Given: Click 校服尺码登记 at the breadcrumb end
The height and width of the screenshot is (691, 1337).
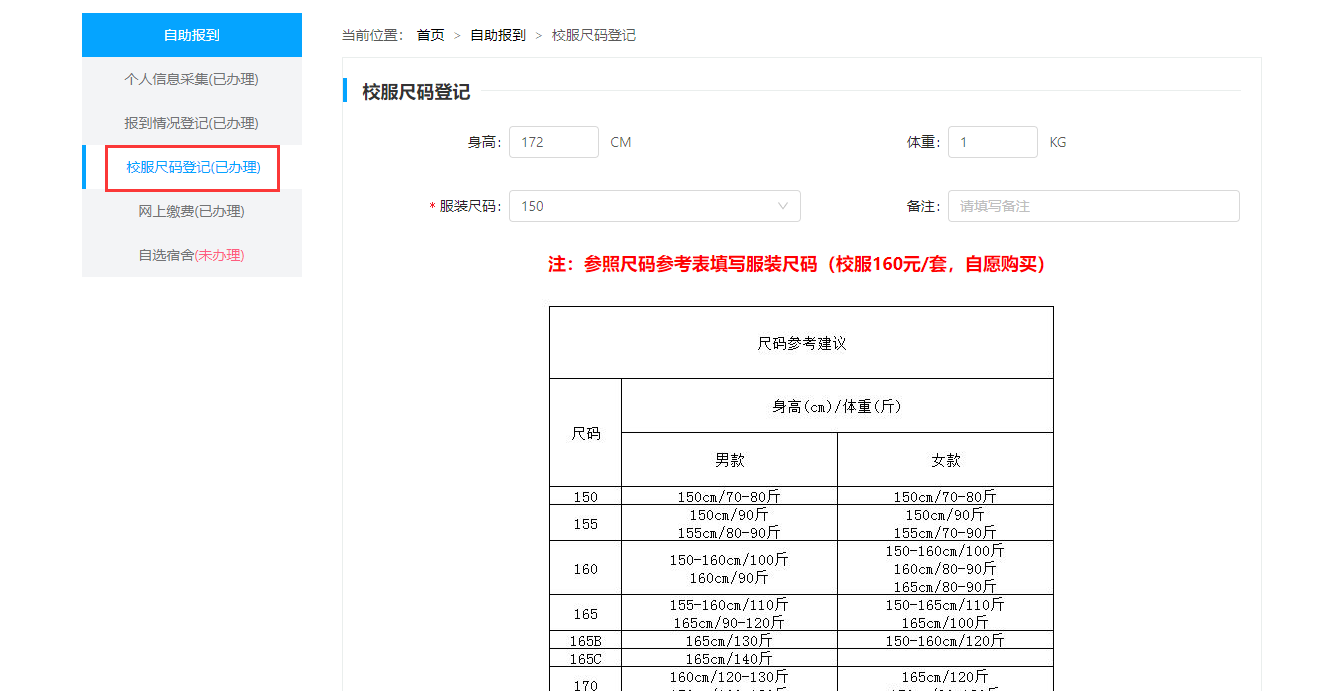Looking at the screenshot, I should coord(593,35).
